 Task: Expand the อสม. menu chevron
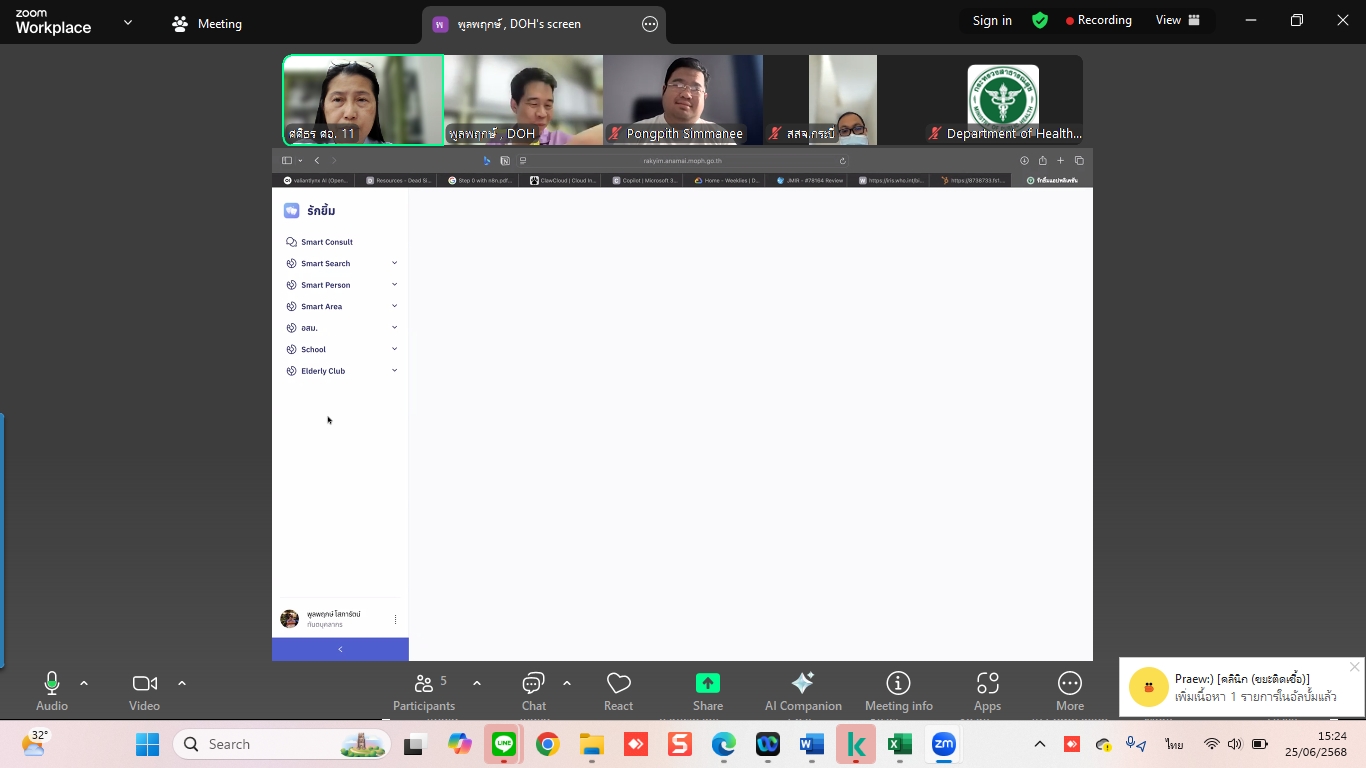click(394, 328)
